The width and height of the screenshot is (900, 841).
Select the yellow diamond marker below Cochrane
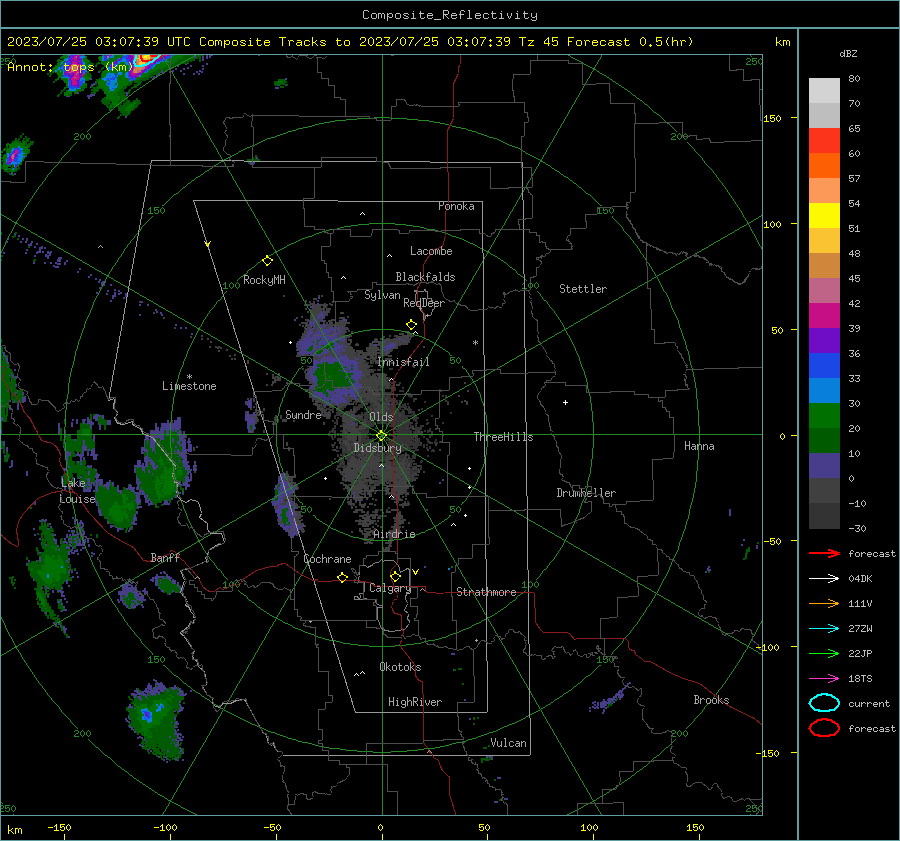point(342,577)
